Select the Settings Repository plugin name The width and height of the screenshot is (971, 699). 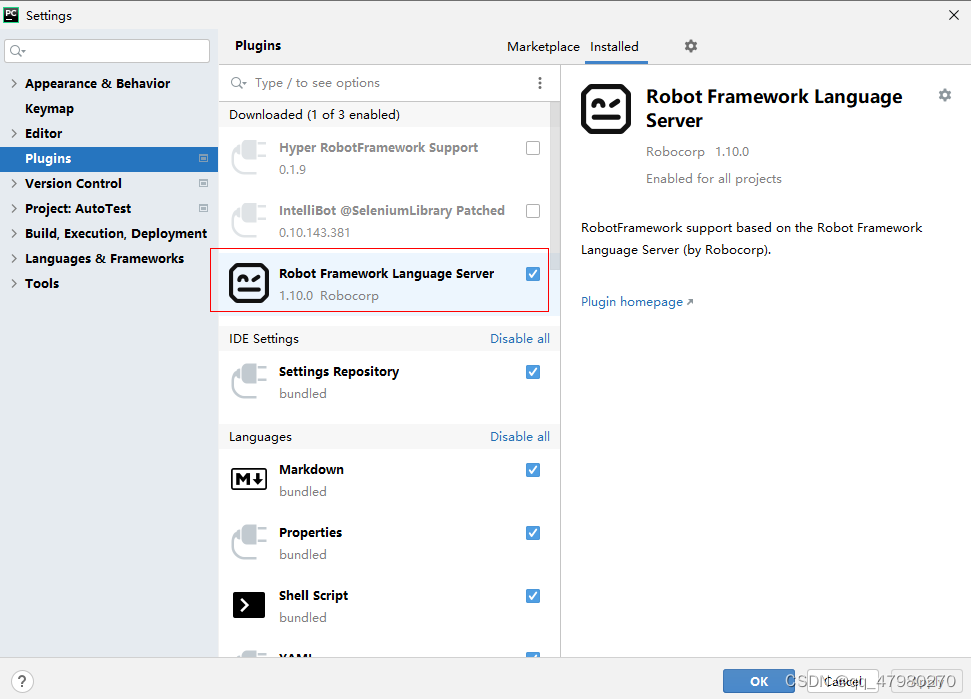pyautogui.click(x=339, y=371)
